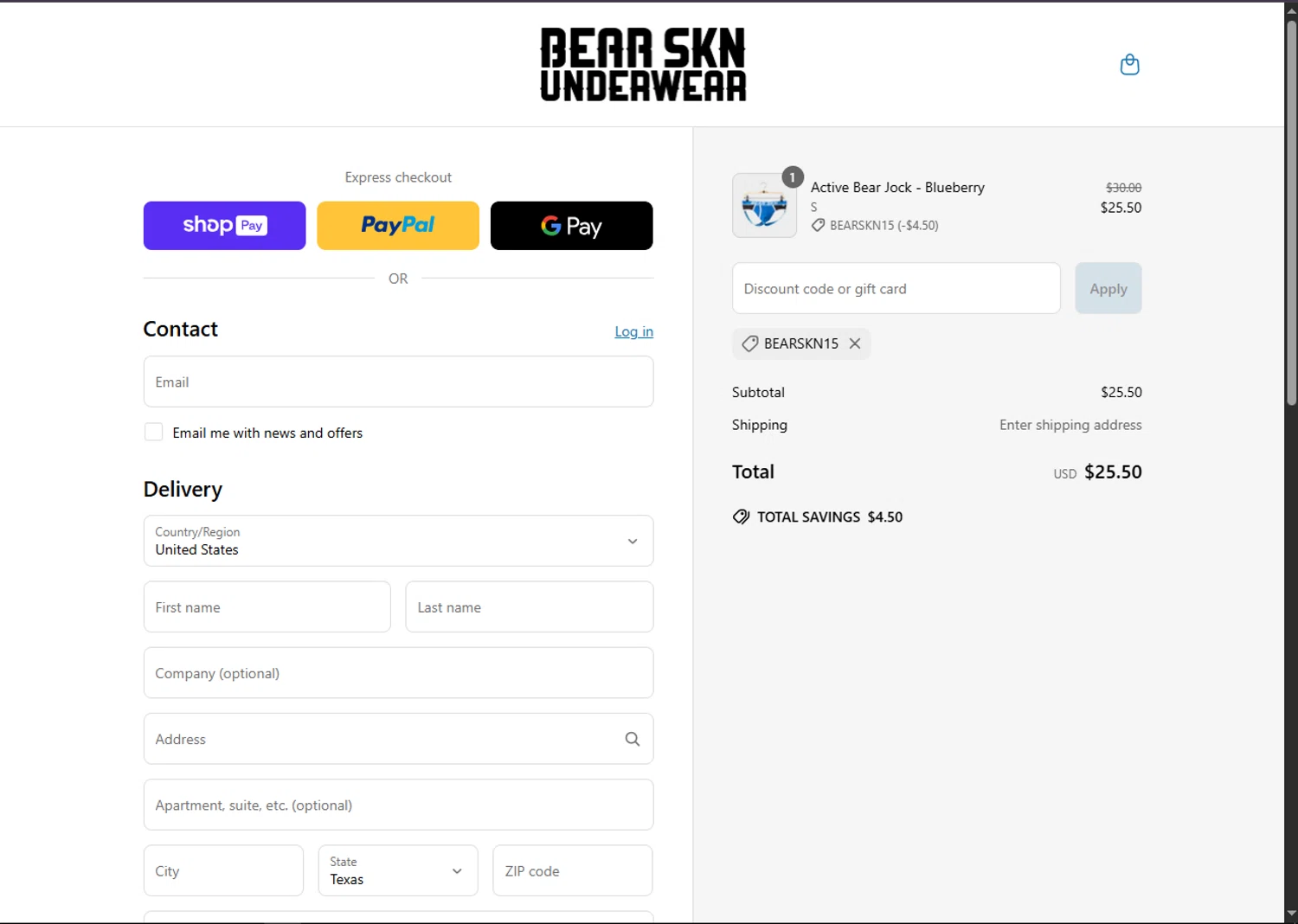
Task: Click the total amount $25.50
Action: 1113,472
